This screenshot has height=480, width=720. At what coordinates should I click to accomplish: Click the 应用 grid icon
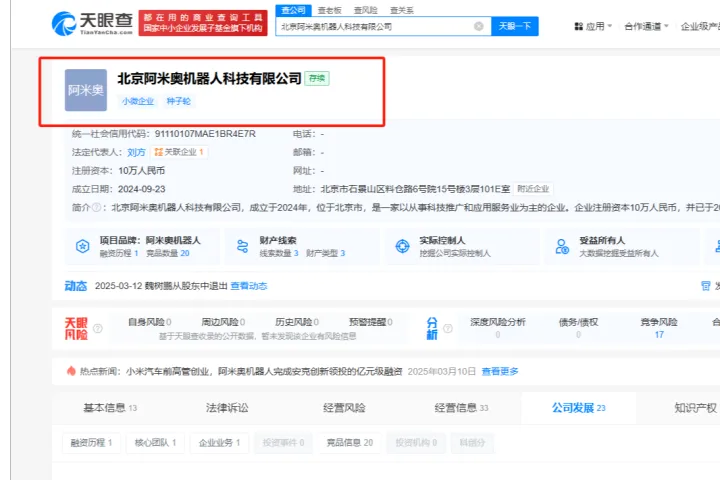click(579, 27)
